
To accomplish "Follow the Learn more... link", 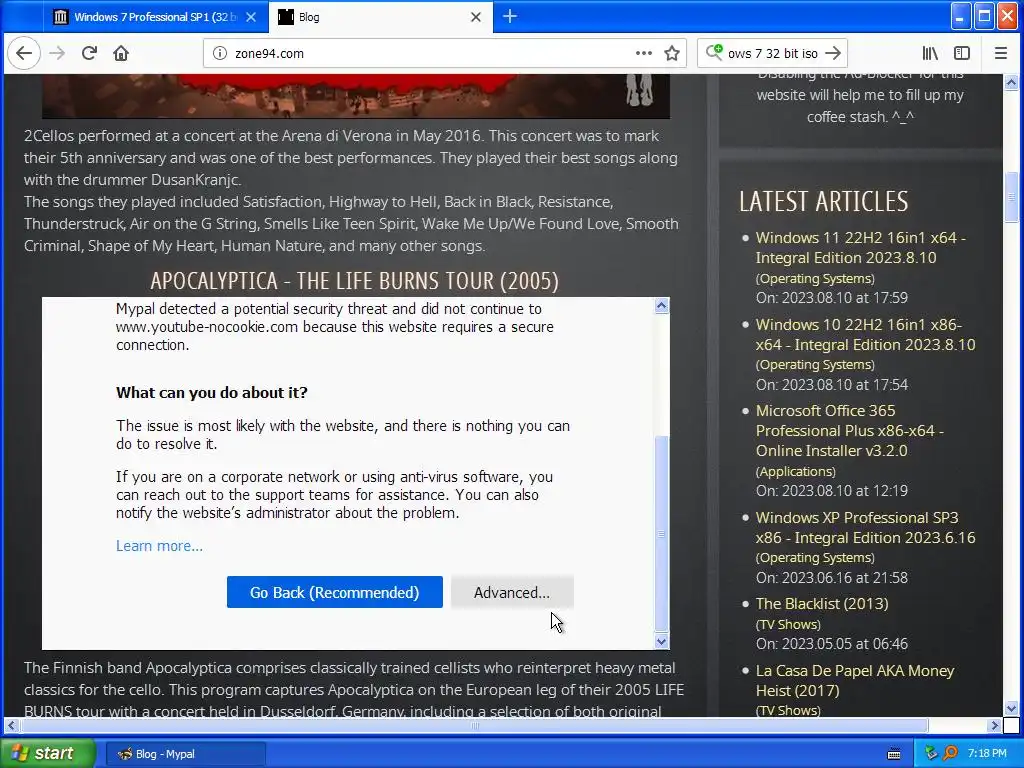I will tap(159, 546).
